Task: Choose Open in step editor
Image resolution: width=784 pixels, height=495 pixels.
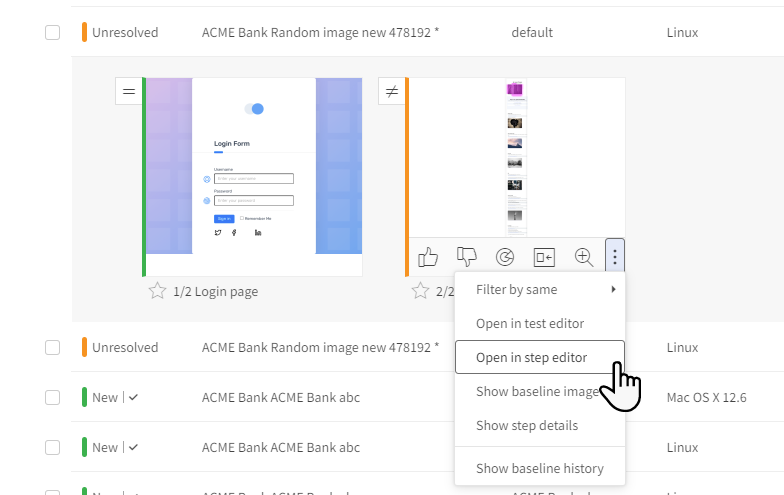Action: tap(540, 358)
